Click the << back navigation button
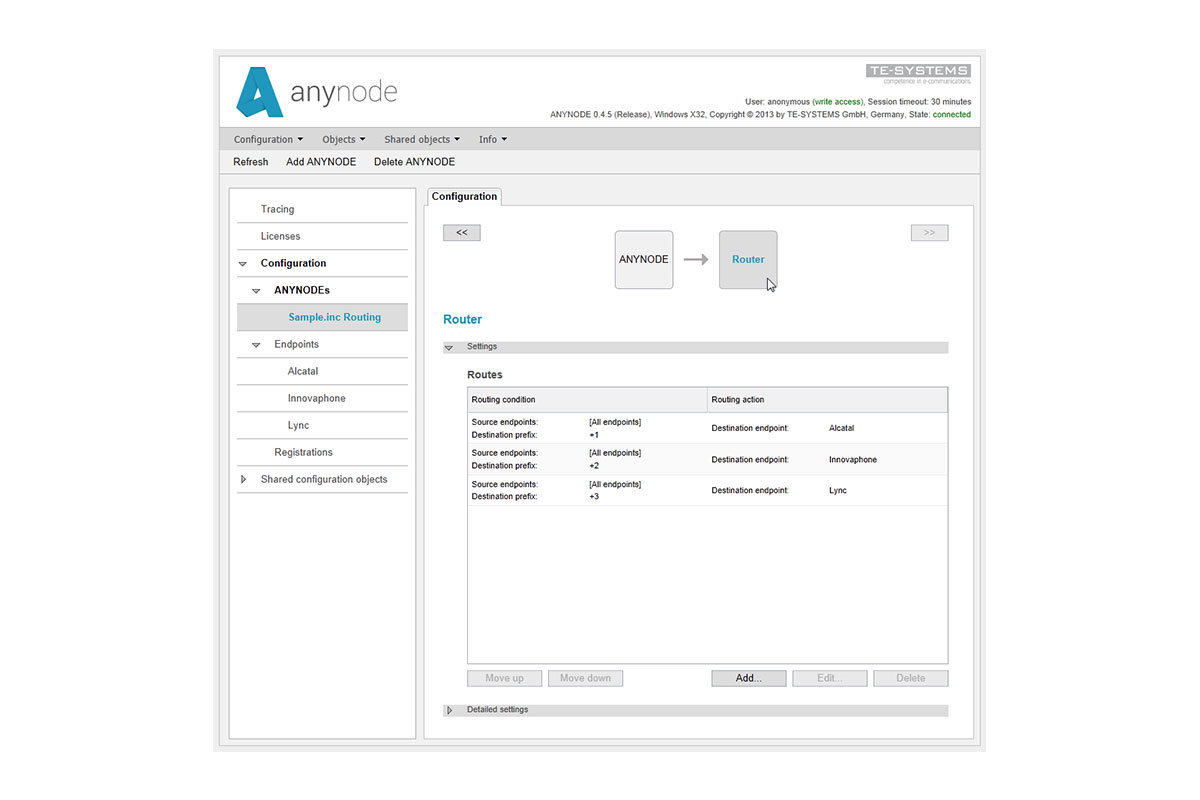The height and width of the screenshot is (800, 1200). coord(462,233)
